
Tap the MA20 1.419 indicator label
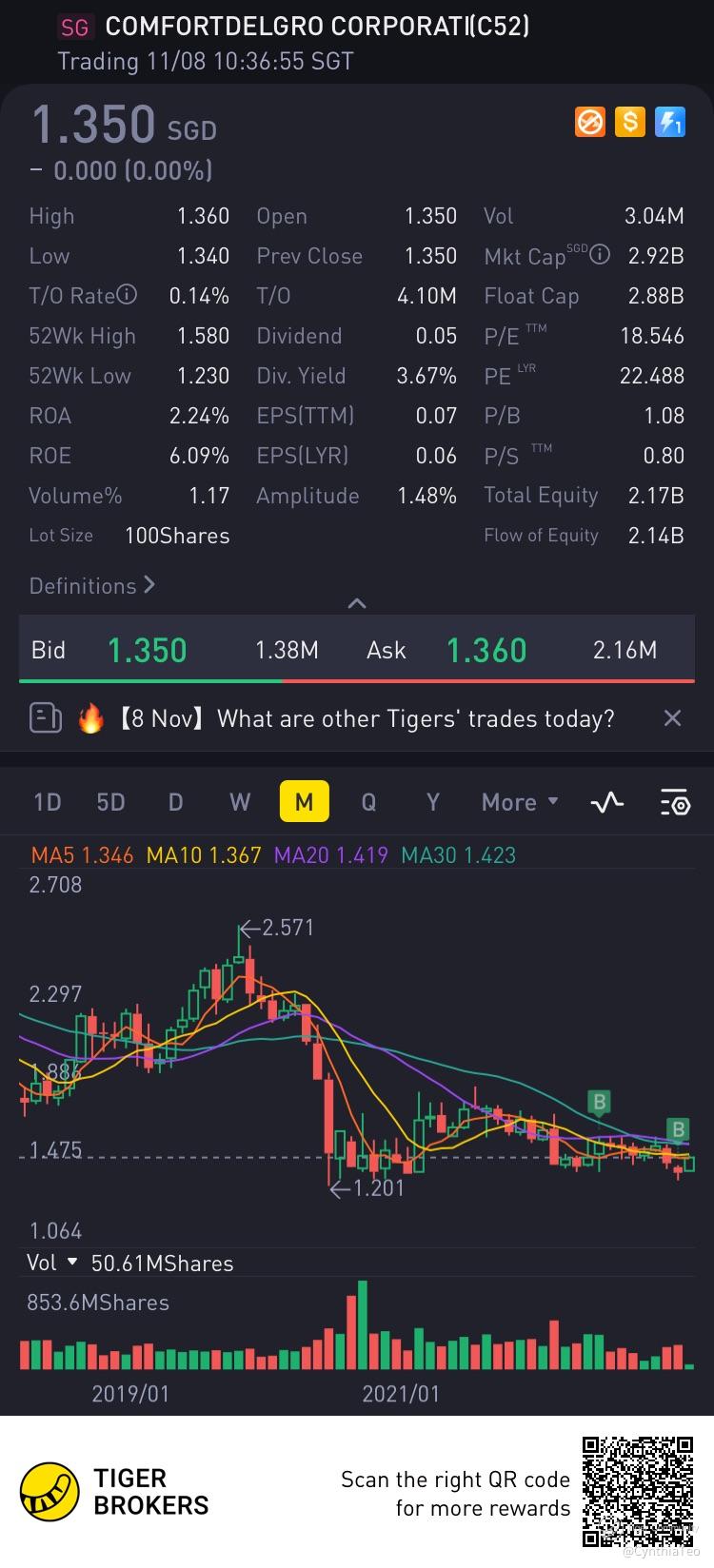coord(331,854)
